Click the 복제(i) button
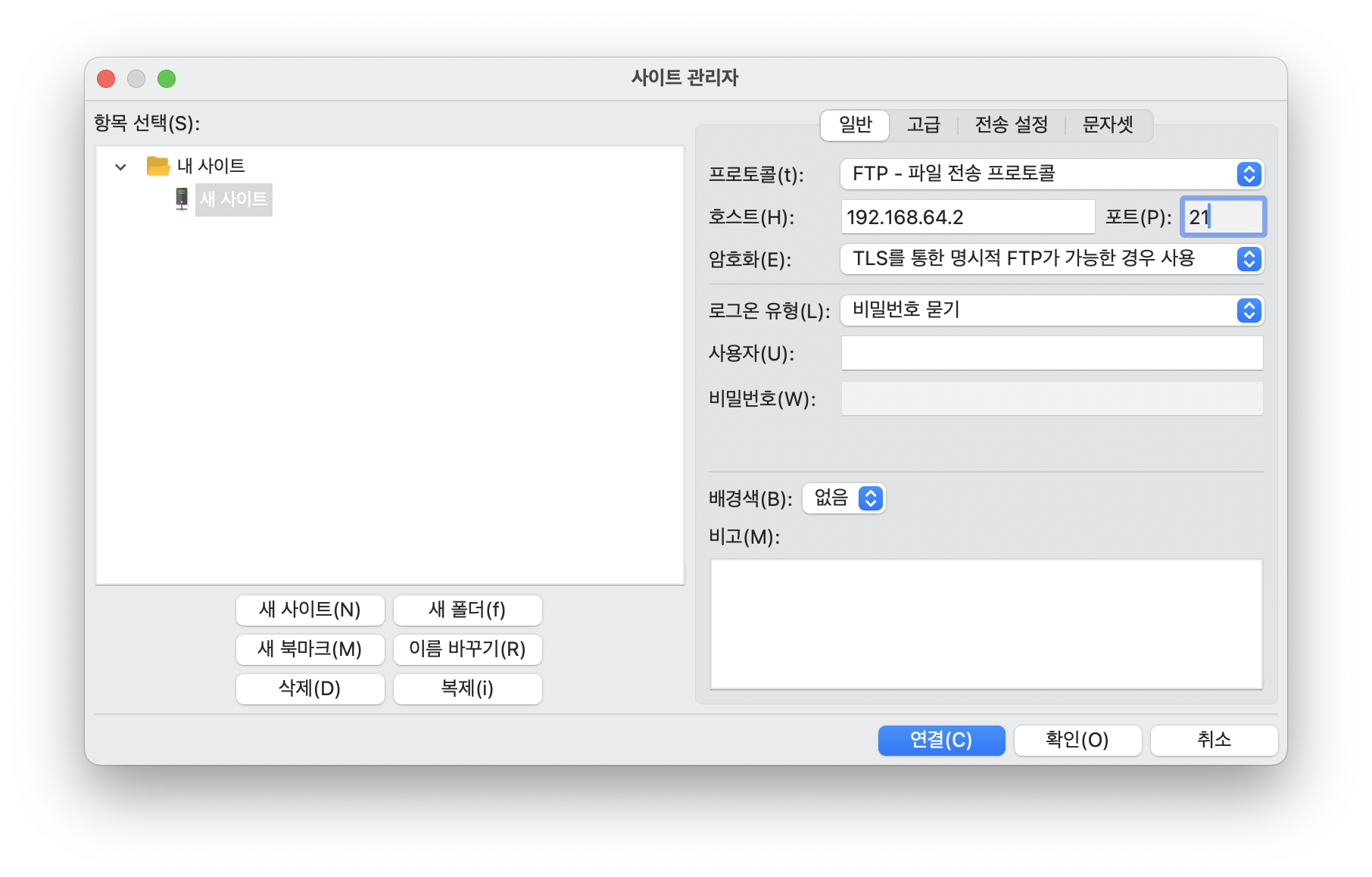This screenshot has width=1372, height=877. click(x=468, y=688)
